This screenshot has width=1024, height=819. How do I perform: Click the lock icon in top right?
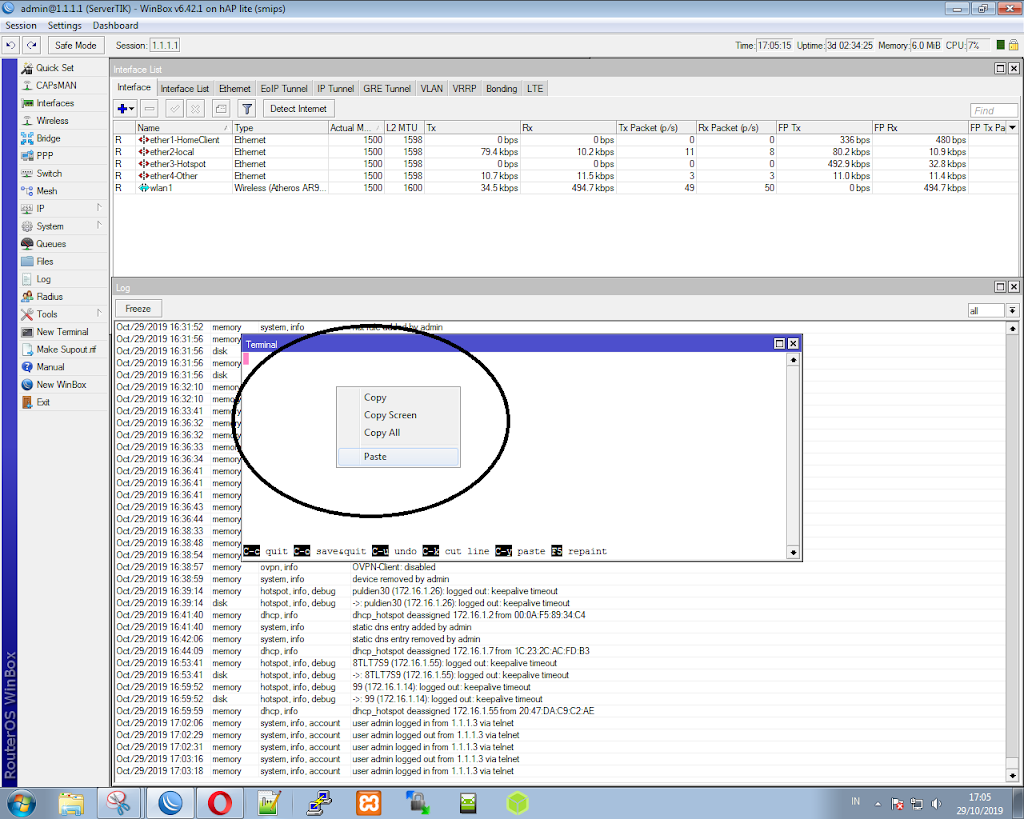(1014, 45)
